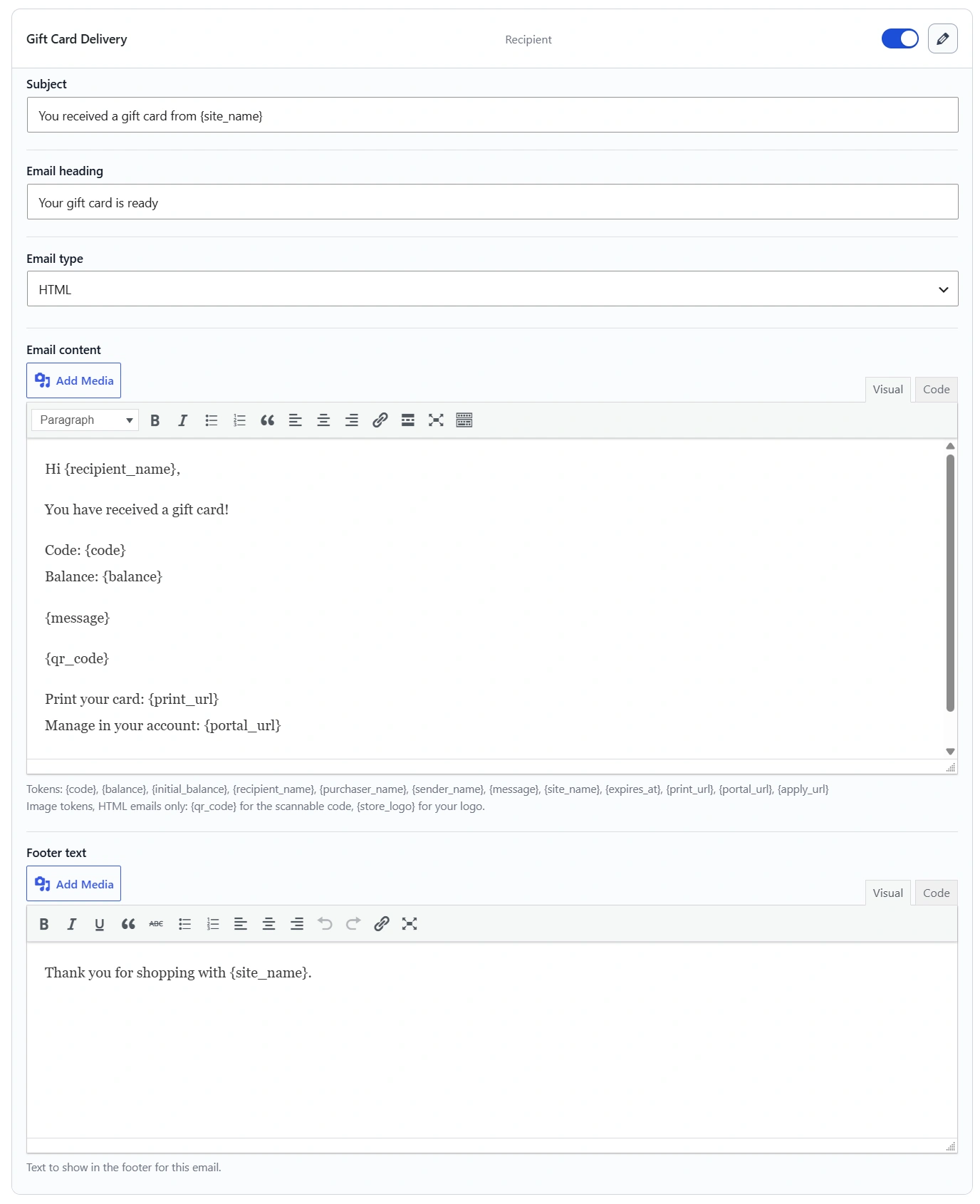The width and height of the screenshot is (980, 1204).
Task: Insert Read More tag in content editor
Action: click(407, 420)
